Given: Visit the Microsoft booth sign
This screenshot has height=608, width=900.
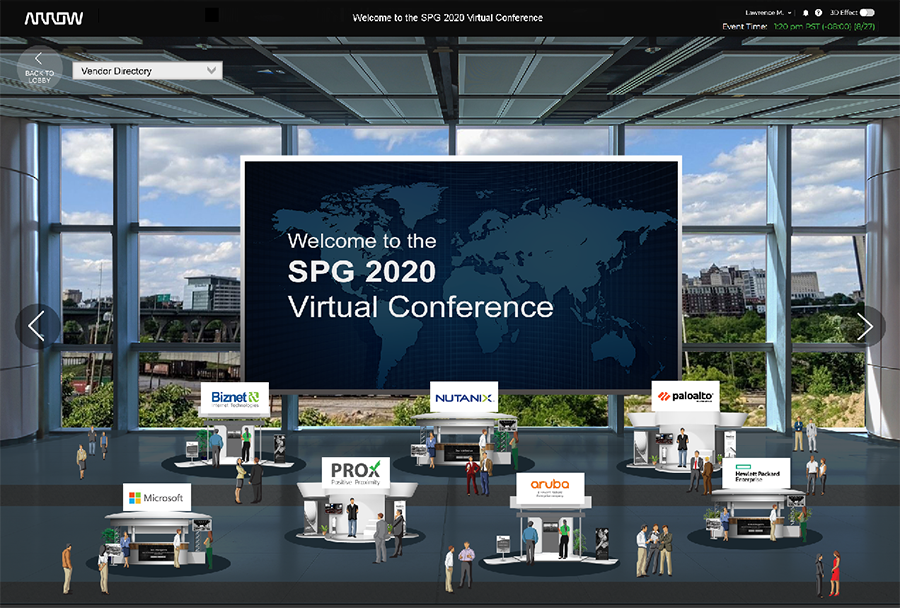Looking at the screenshot, I should coord(157,498).
